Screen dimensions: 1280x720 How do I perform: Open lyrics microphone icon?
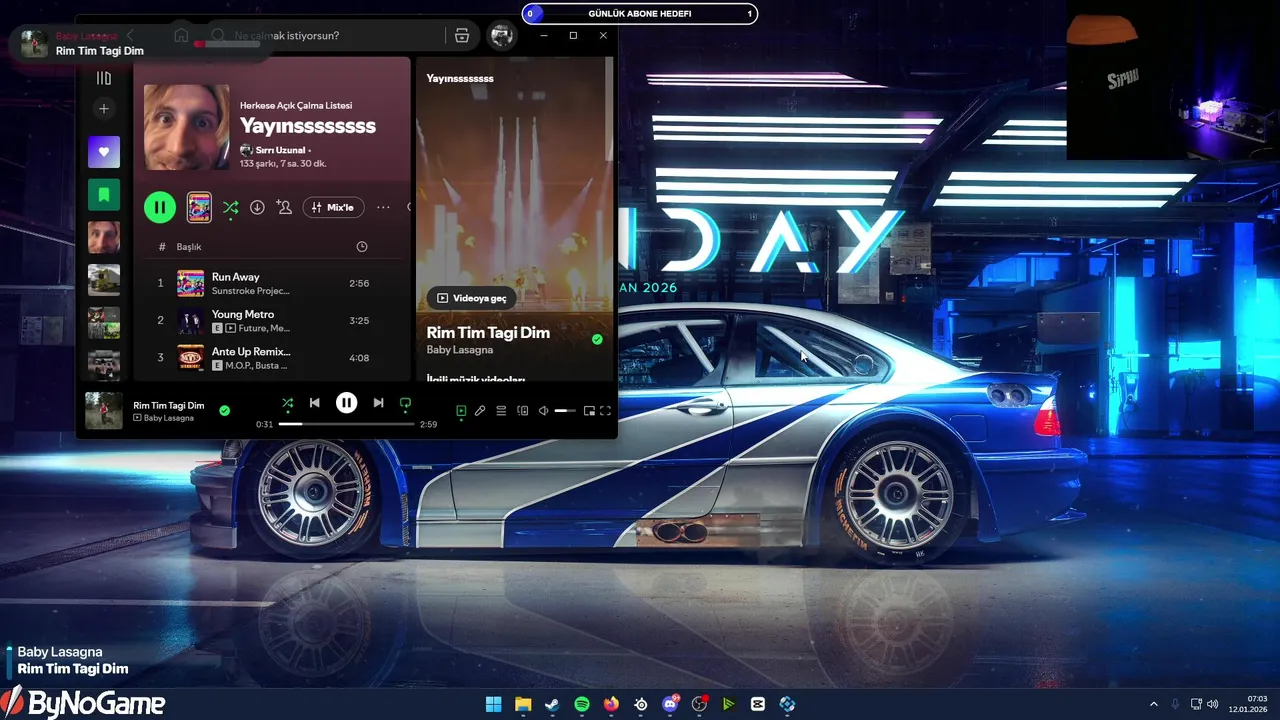click(480, 410)
